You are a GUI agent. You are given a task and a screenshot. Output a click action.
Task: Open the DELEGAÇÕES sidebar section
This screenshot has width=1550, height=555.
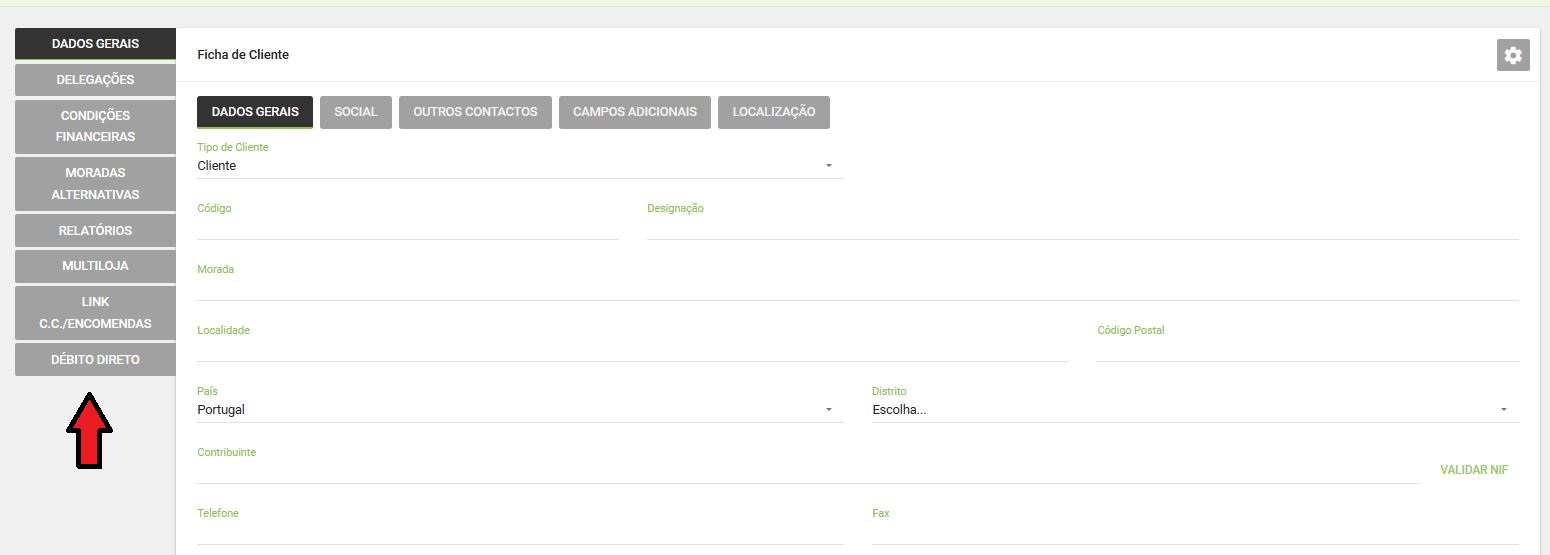(95, 80)
